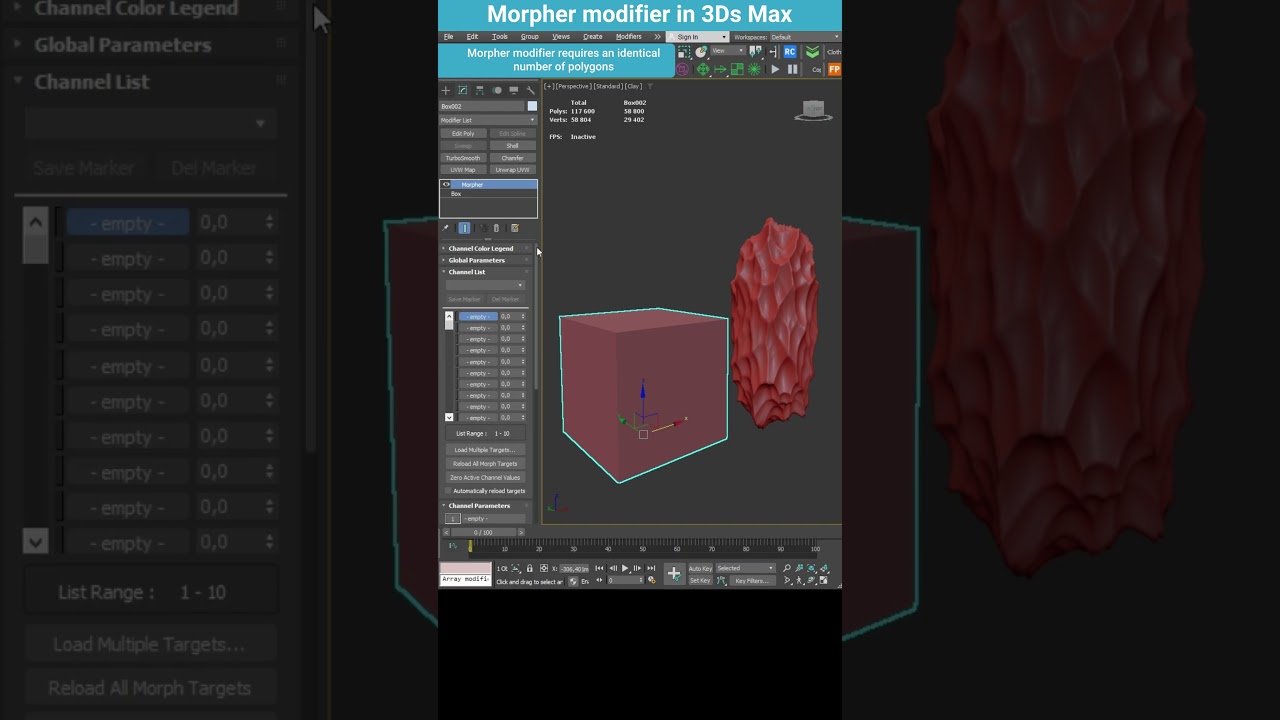Toggle the Set Key button
Screen dimensions: 1280x720
[x=700, y=580]
